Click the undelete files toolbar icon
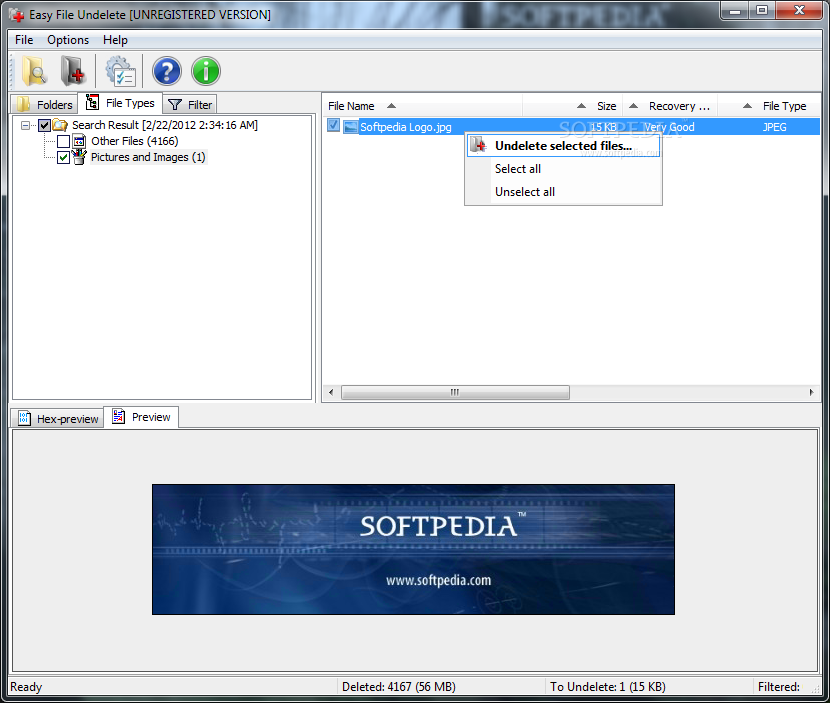This screenshot has height=703, width=830. [x=73, y=71]
